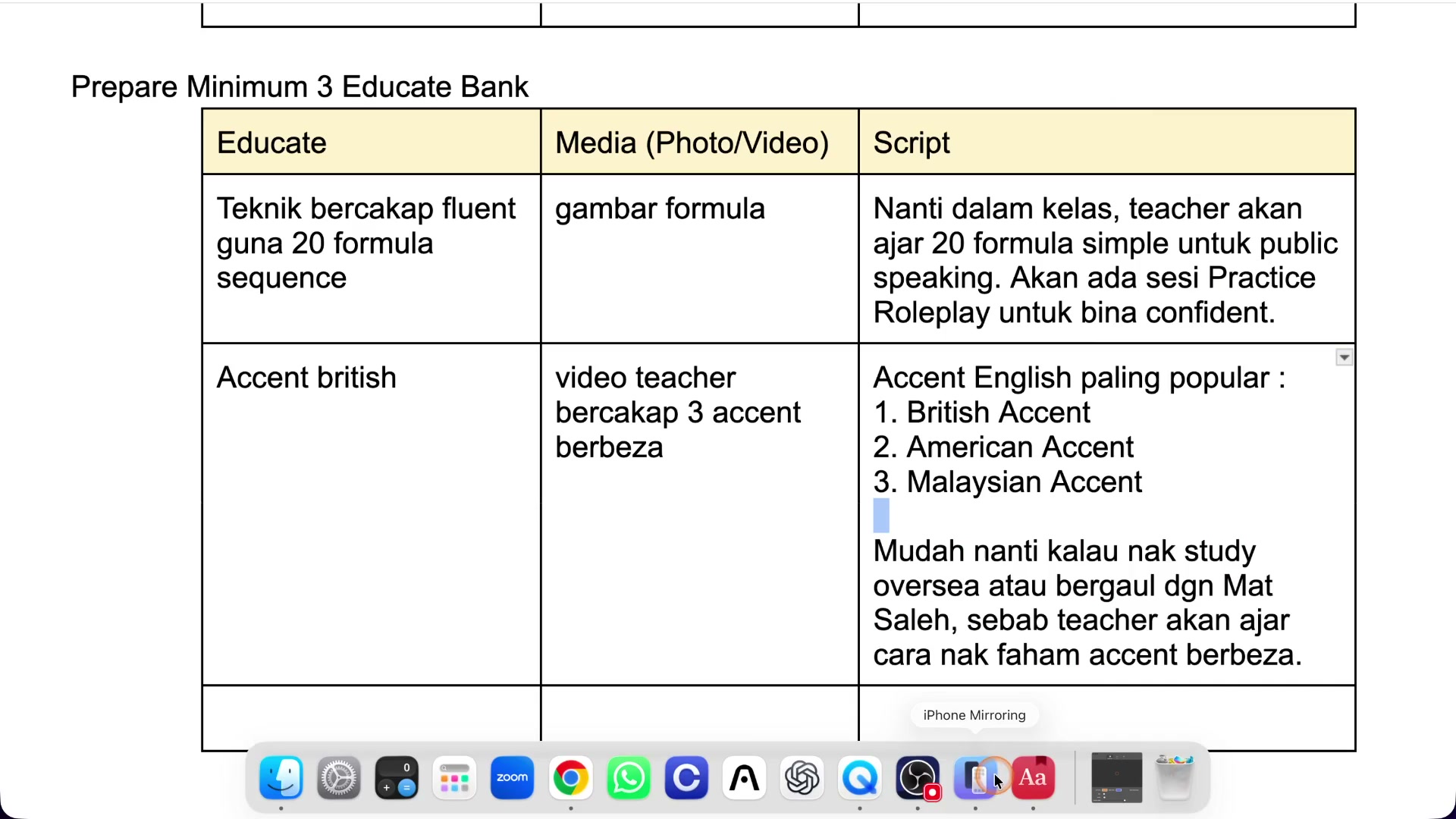This screenshot has width=1456, height=819.
Task: Open the Trash in the dock
Action: (1175, 778)
